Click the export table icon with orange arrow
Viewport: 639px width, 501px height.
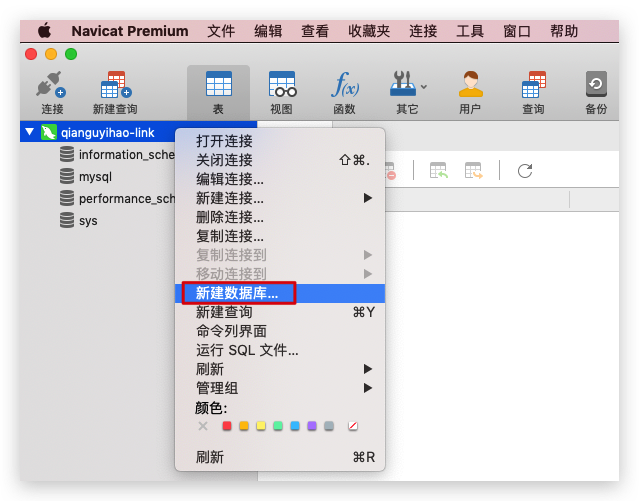click(x=474, y=170)
